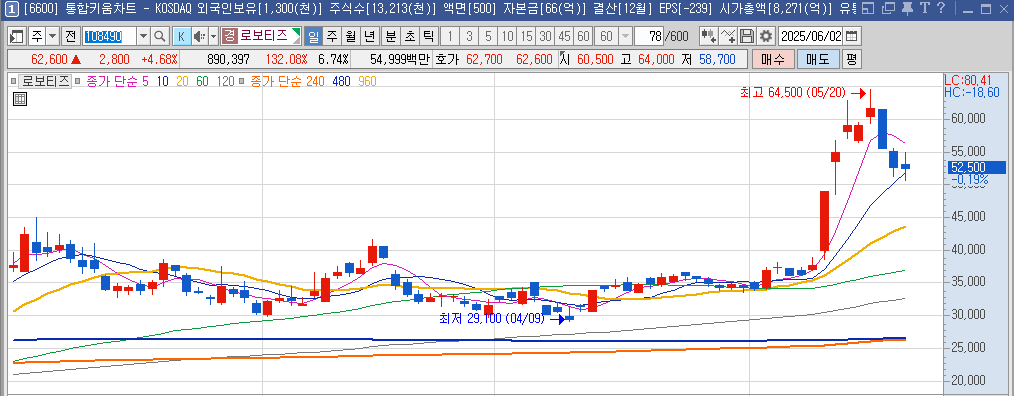This screenshot has height=396, width=1014.
Task: Click the current price 62,600
Action: [x=49, y=60]
